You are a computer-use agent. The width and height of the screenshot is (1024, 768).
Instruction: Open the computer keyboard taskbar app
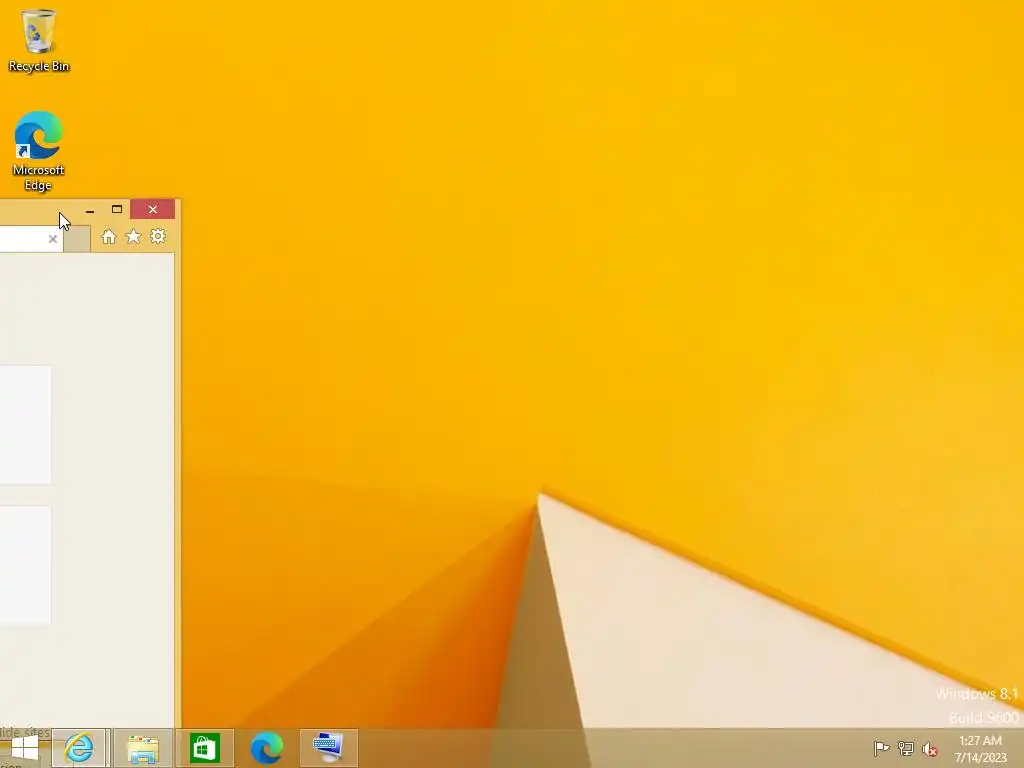328,748
